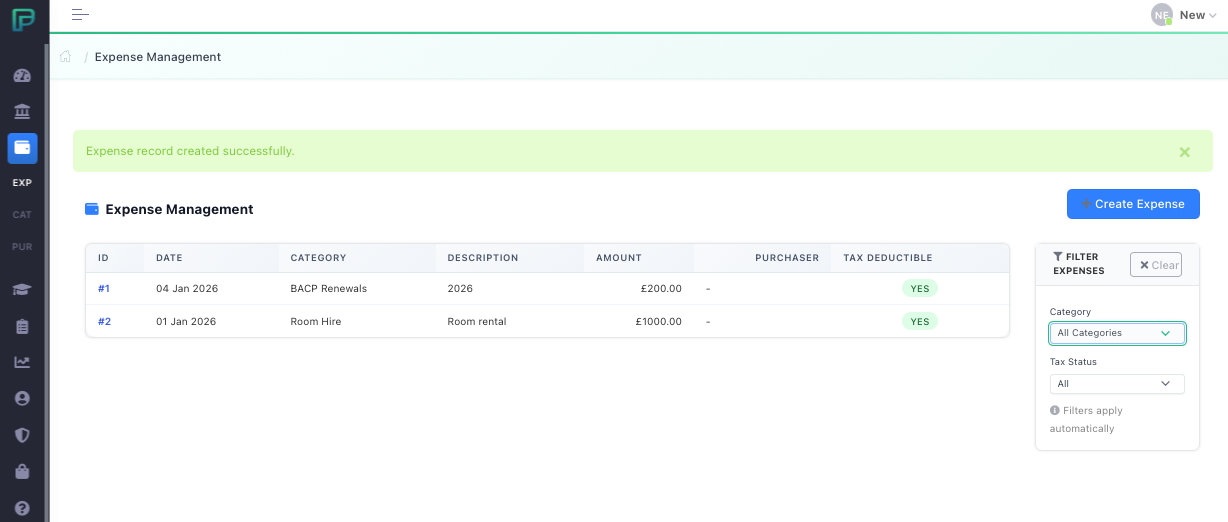Open the chart line icon in sidebar
This screenshot has width=1228, height=522.
[22, 362]
